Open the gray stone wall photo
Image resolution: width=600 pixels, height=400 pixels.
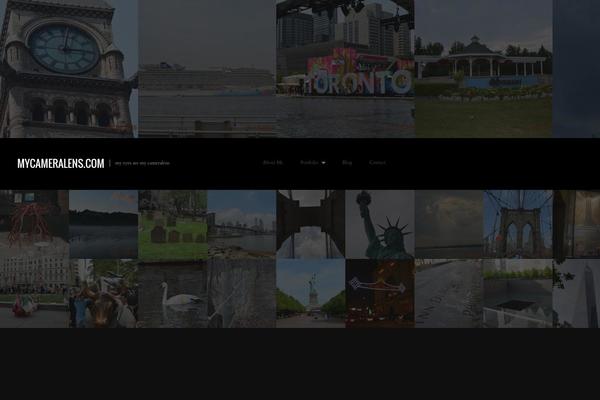coord(242,293)
